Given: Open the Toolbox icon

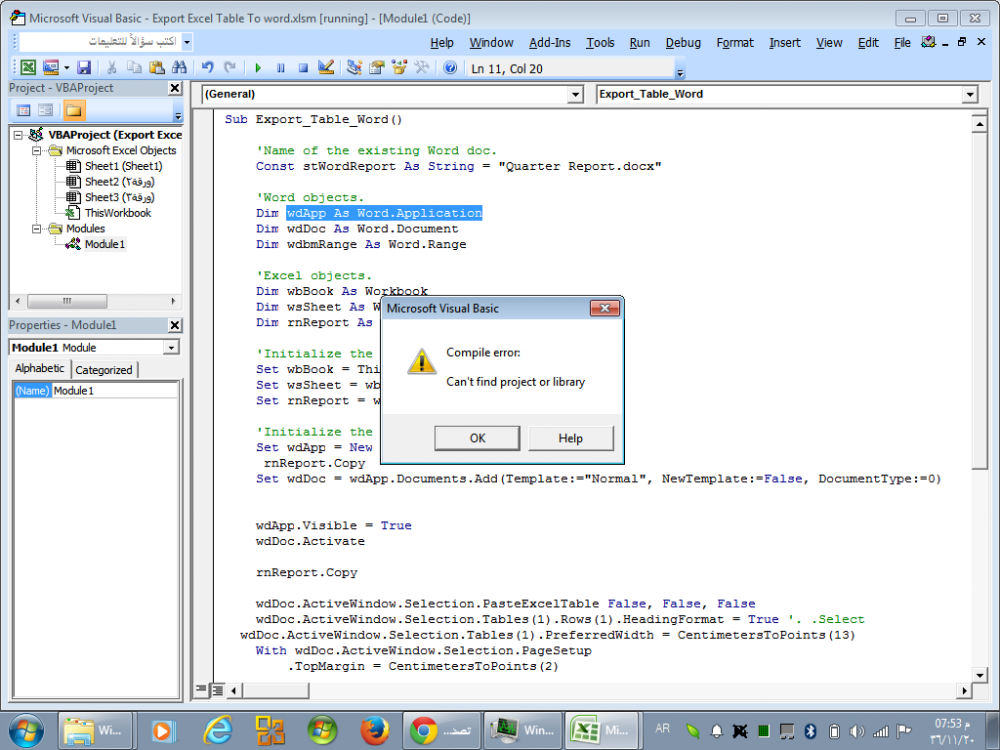Looking at the screenshot, I should pos(422,68).
